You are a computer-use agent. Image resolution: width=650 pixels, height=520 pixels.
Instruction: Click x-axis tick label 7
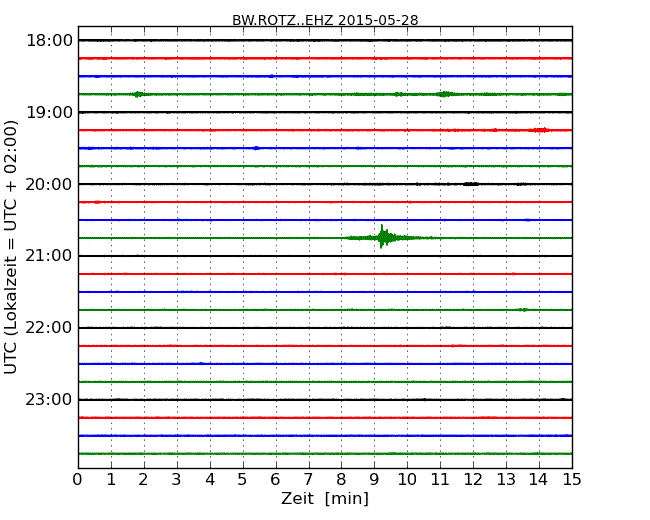tap(308, 479)
